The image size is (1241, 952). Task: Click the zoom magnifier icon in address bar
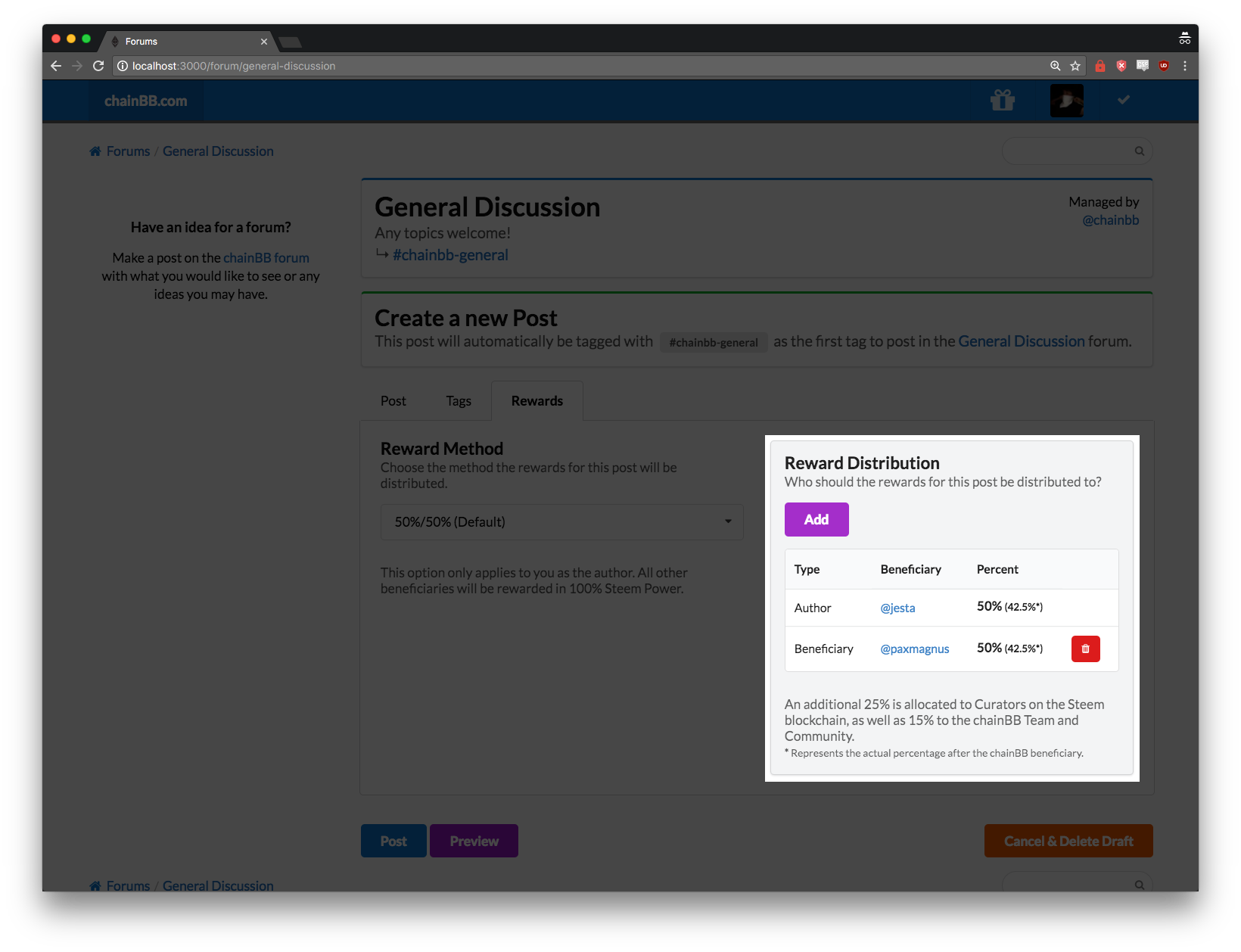point(1056,66)
